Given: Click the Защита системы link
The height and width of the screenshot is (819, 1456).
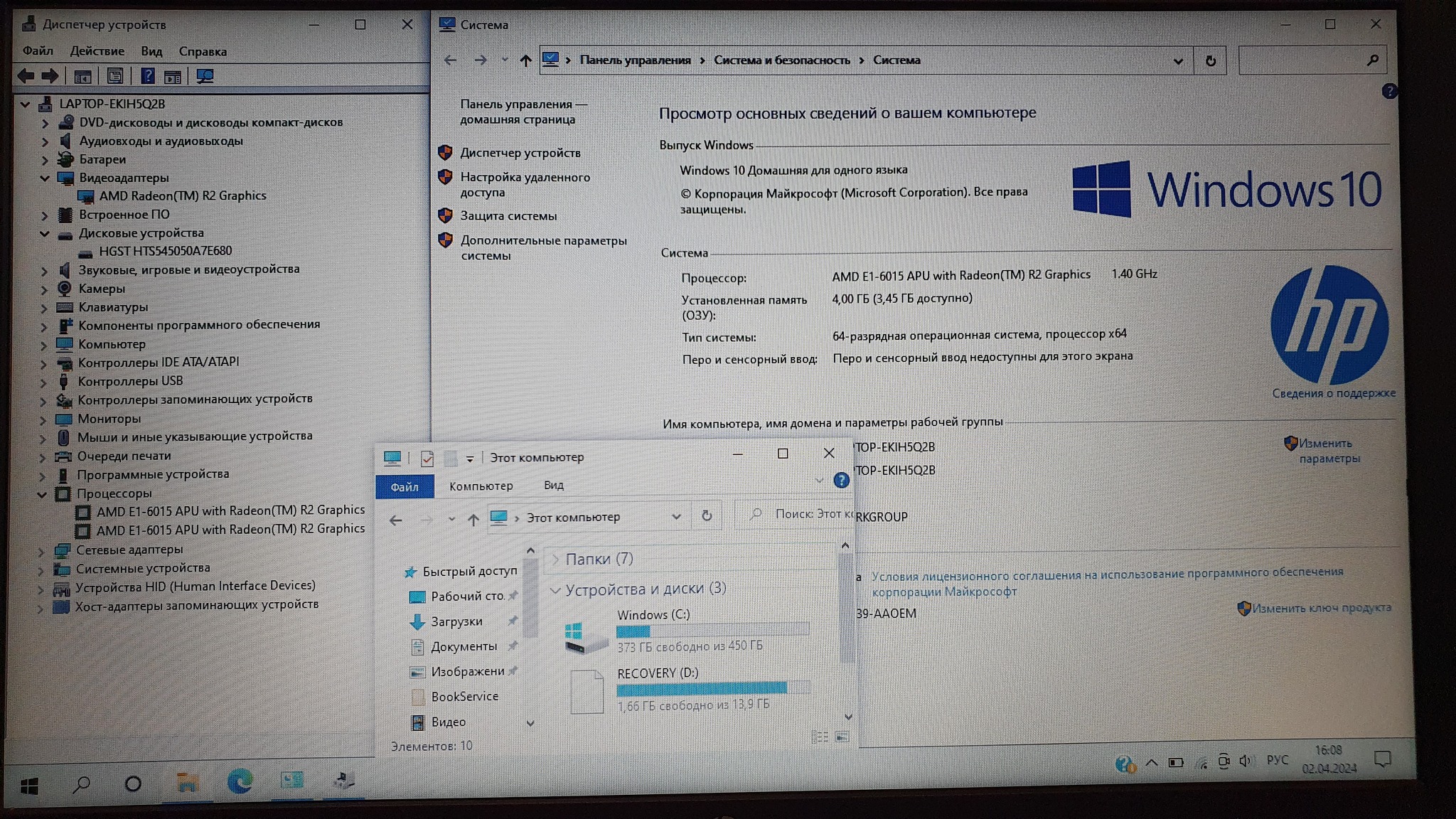Looking at the screenshot, I should pyautogui.click(x=508, y=216).
